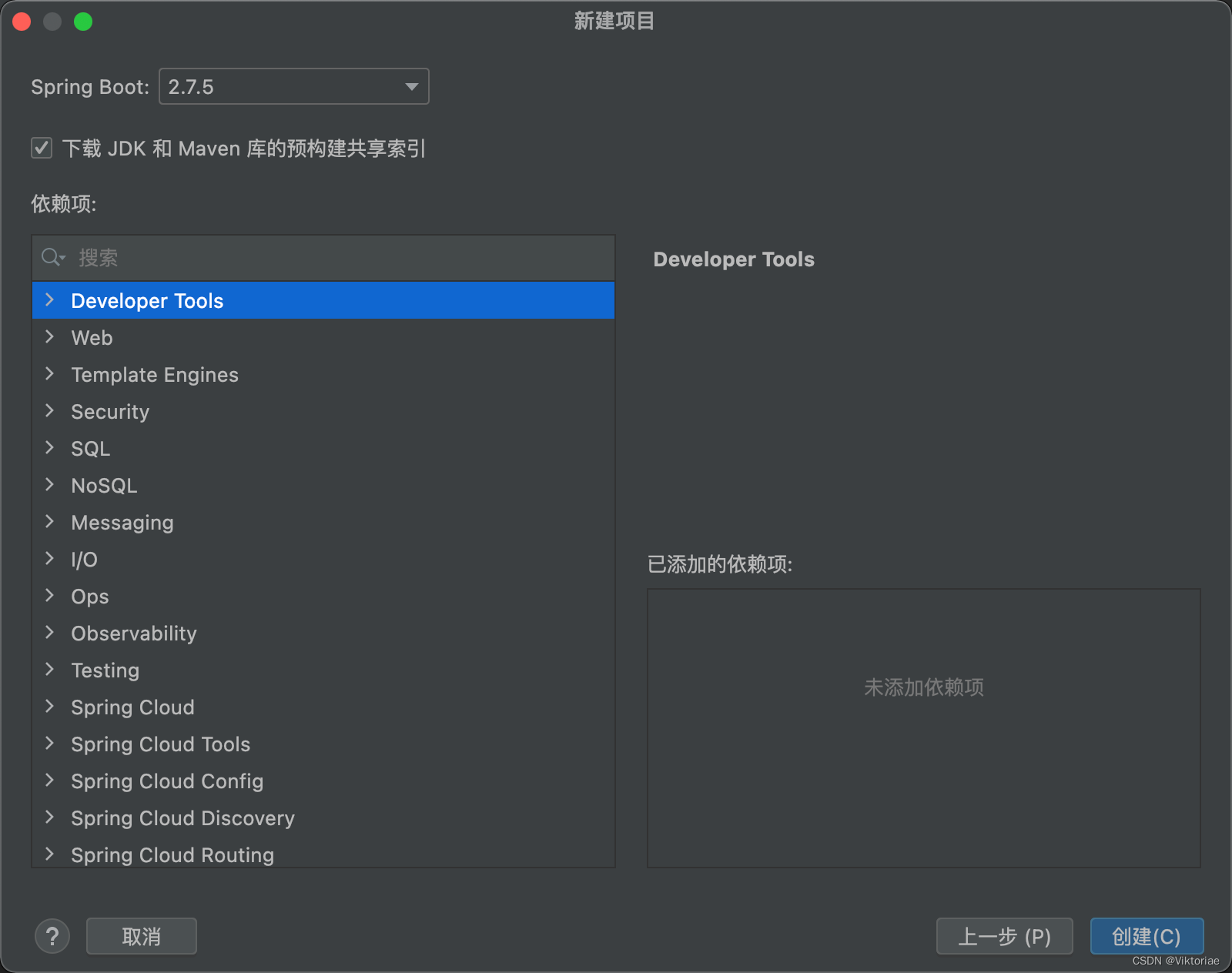Image resolution: width=1232 pixels, height=973 pixels.
Task: Go back with 上一步 (P) button
Action: point(1004,936)
